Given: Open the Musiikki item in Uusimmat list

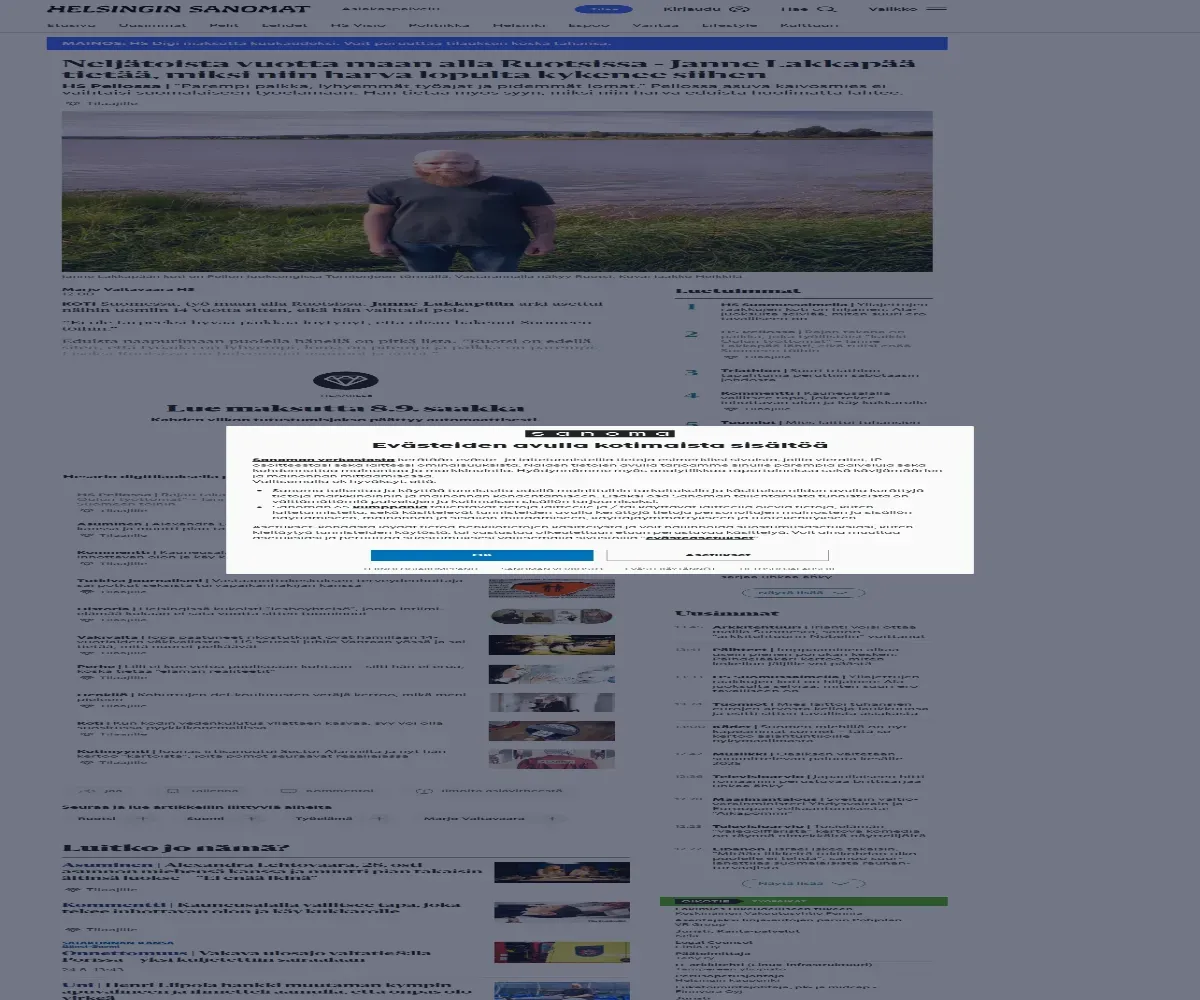Looking at the screenshot, I should click(x=810, y=758).
